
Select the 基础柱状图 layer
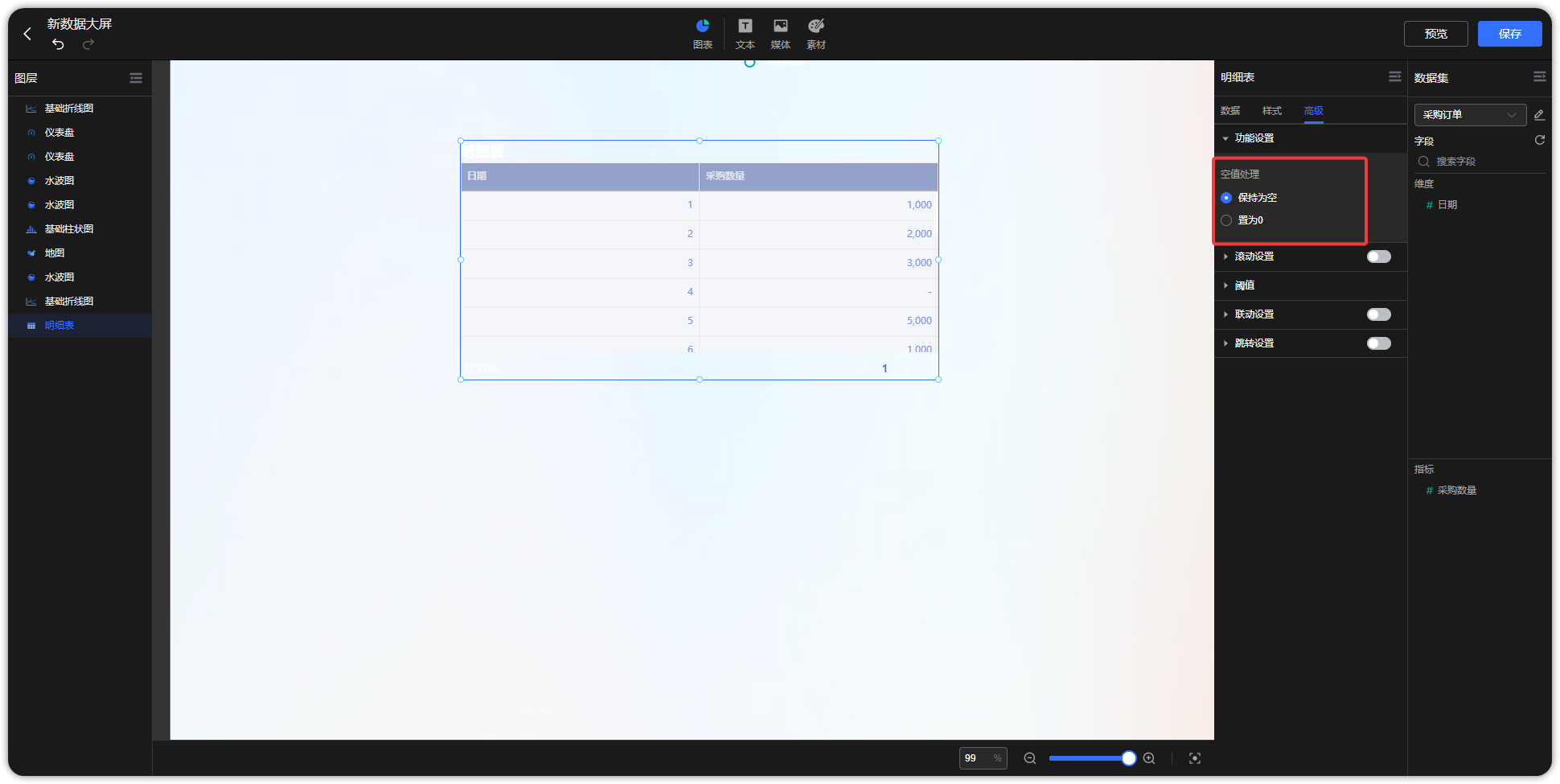(x=80, y=229)
